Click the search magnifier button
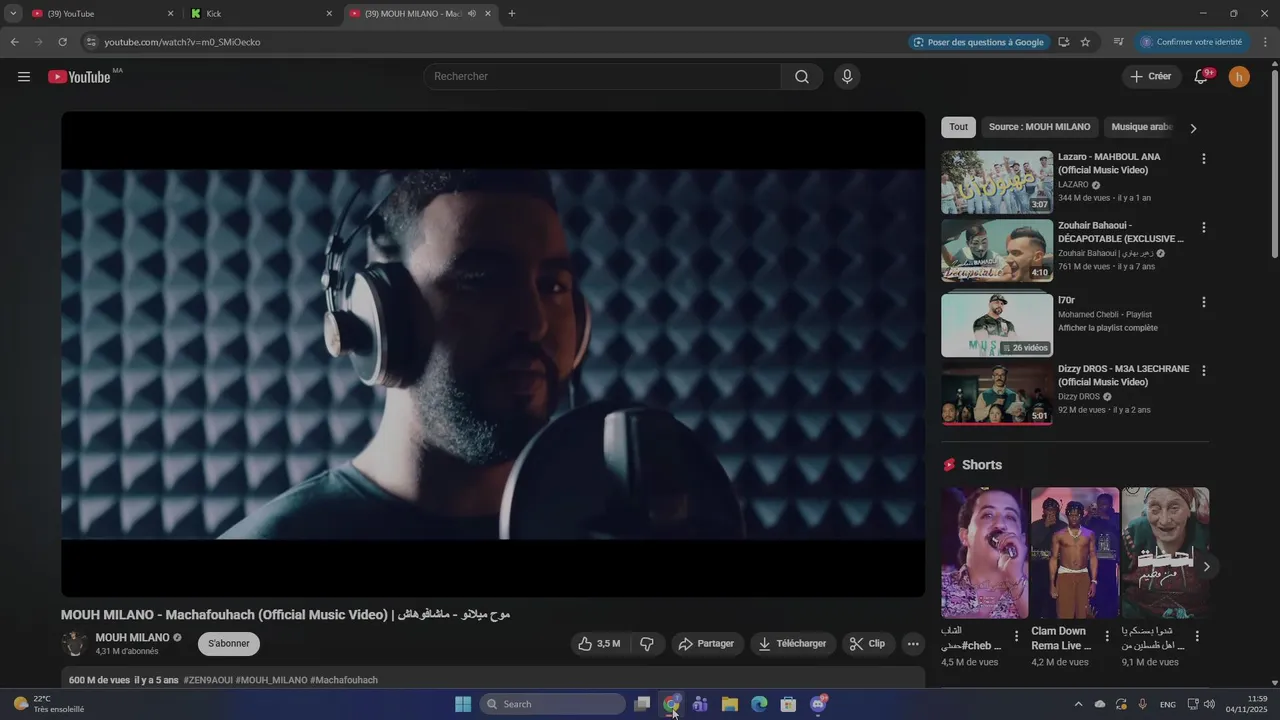The height and width of the screenshot is (720, 1280). pyautogui.click(x=802, y=77)
